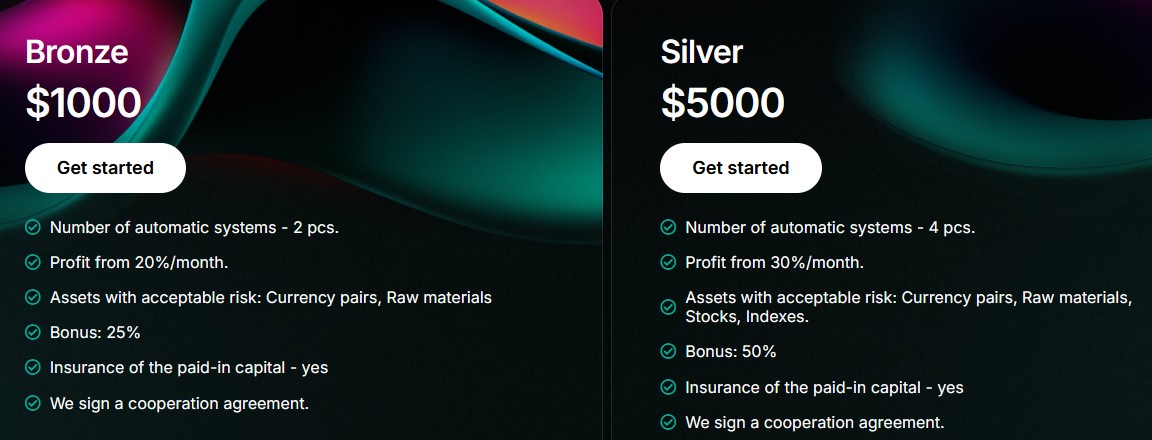Click the $5000 Silver price
1152x440 pixels.
tap(723, 102)
